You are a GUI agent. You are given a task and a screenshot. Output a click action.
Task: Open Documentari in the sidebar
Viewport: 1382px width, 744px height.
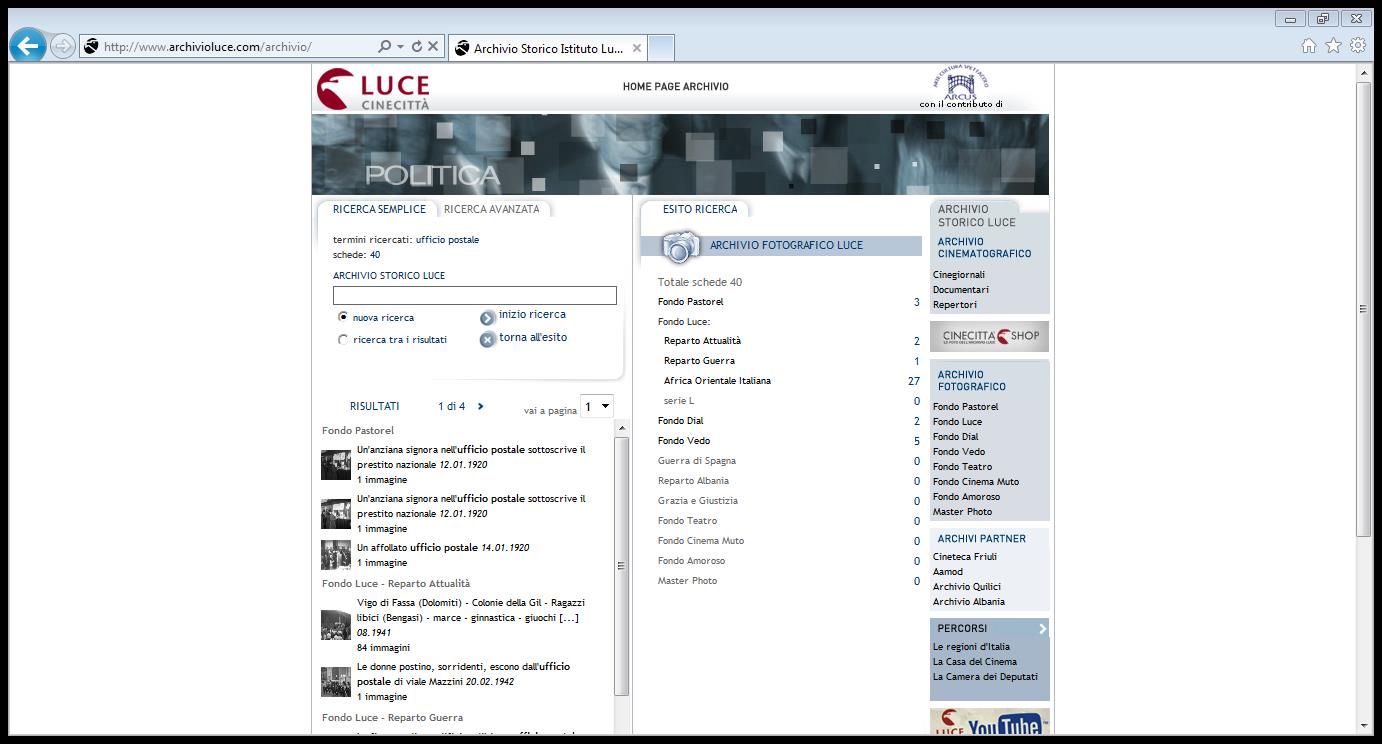[x=961, y=290]
